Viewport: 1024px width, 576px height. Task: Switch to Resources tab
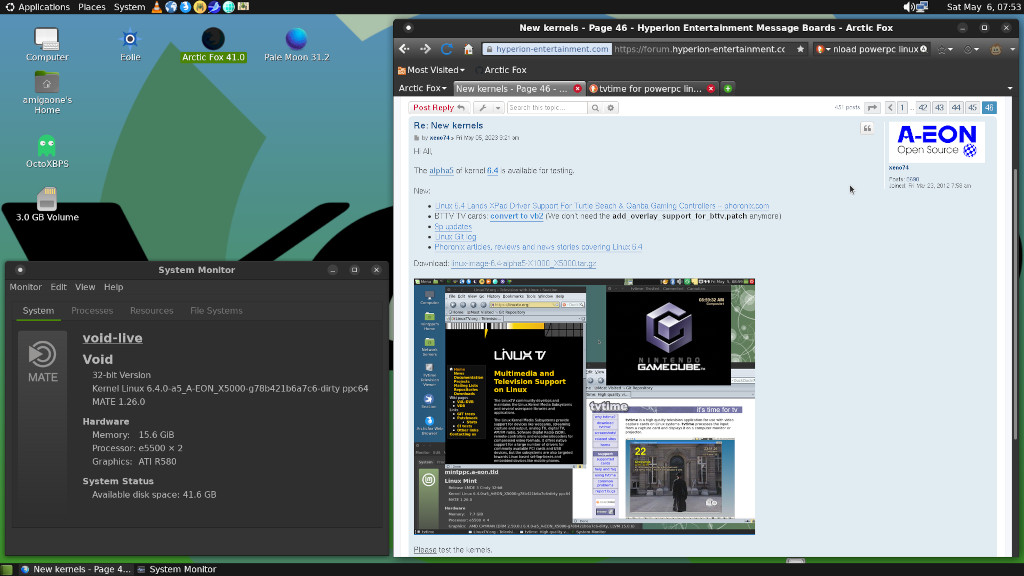point(152,311)
